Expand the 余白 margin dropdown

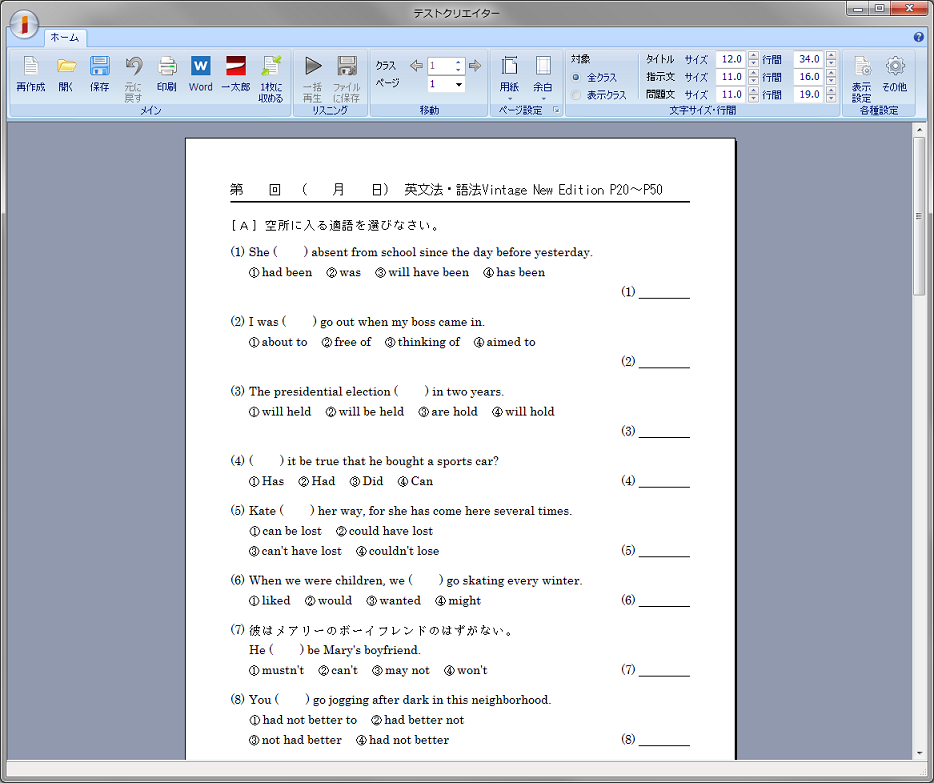(x=543, y=78)
